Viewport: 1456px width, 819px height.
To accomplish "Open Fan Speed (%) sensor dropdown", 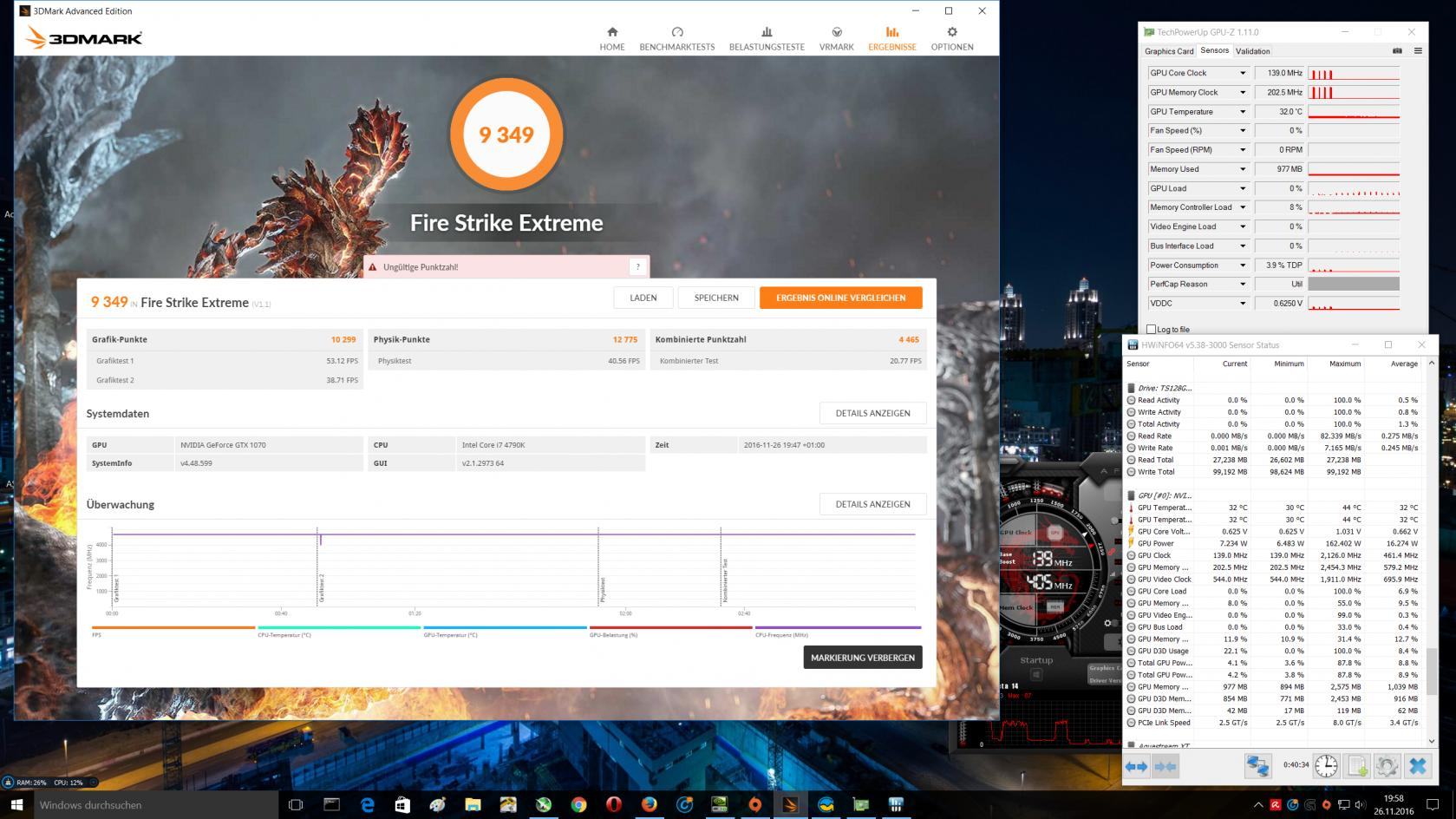I will click(1242, 130).
